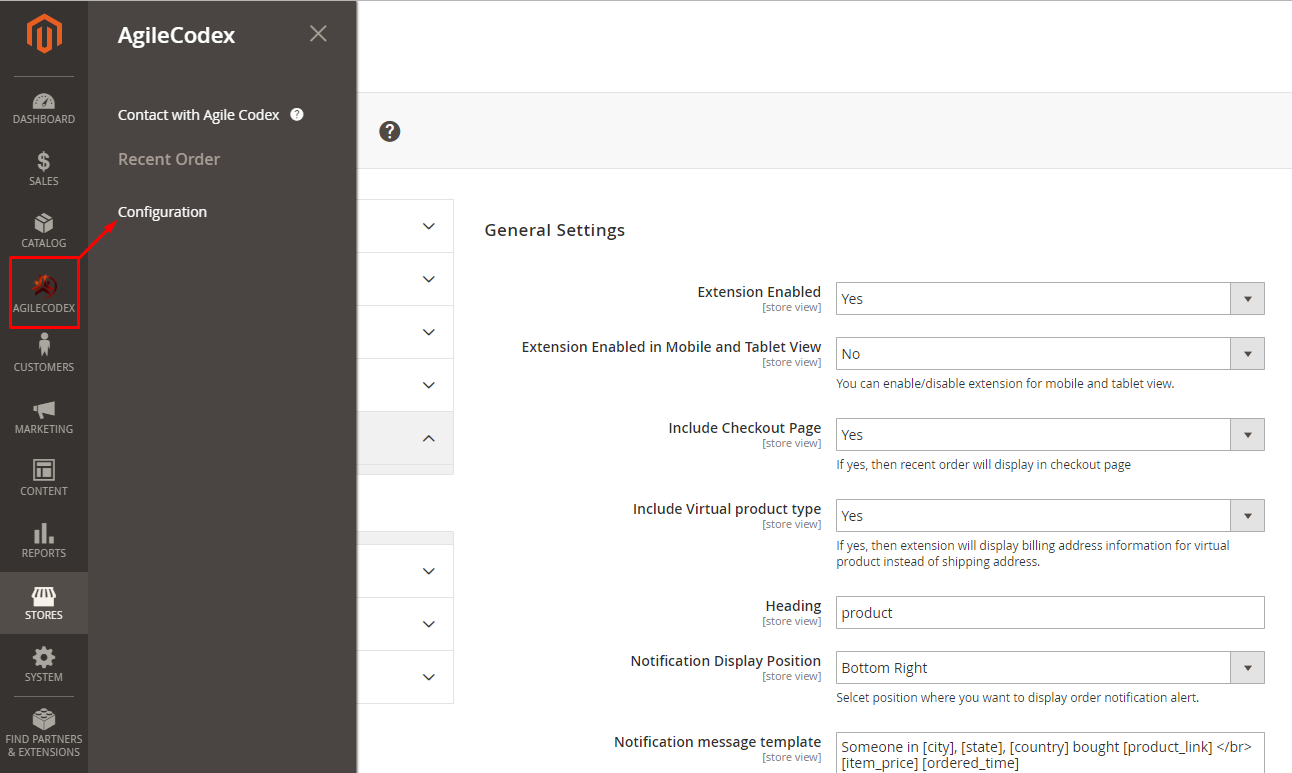1292x773 pixels.
Task: Open Notification Display Position dropdown
Action: [x=1050, y=668]
